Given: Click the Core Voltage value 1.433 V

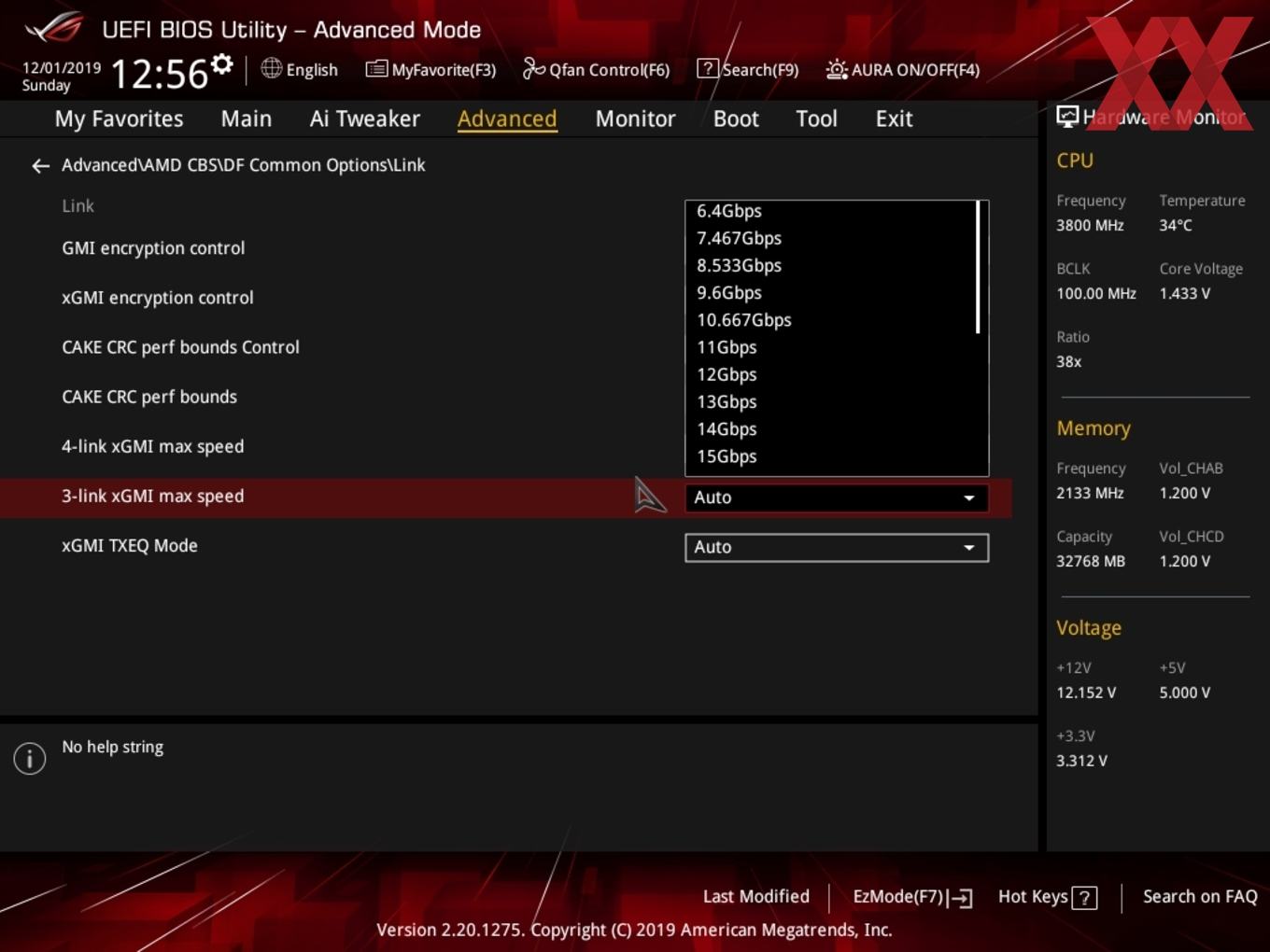Looking at the screenshot, I should click(1185, 293).
